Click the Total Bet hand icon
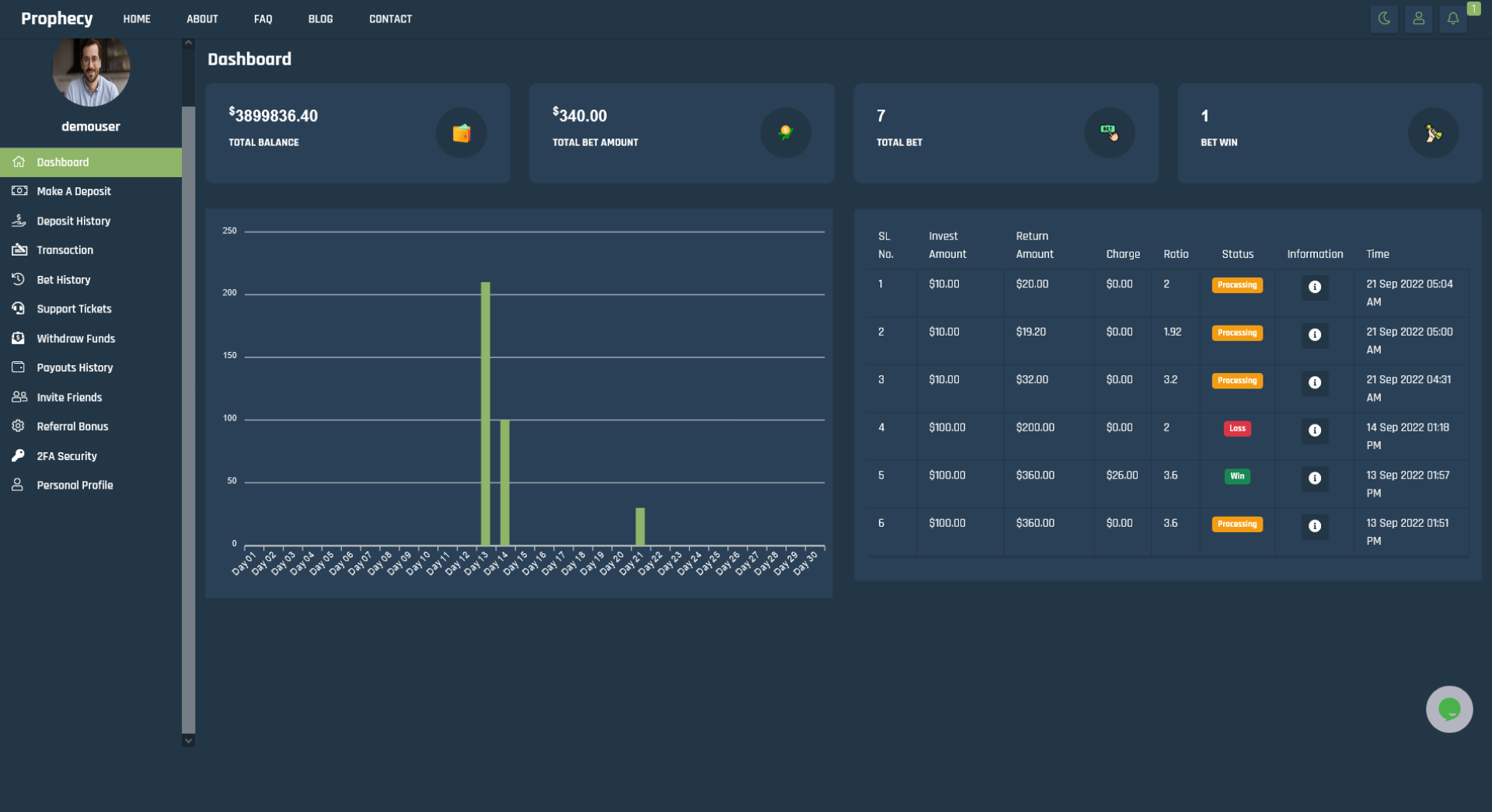Screen dimensions: 1492x812 point(1109,134)
